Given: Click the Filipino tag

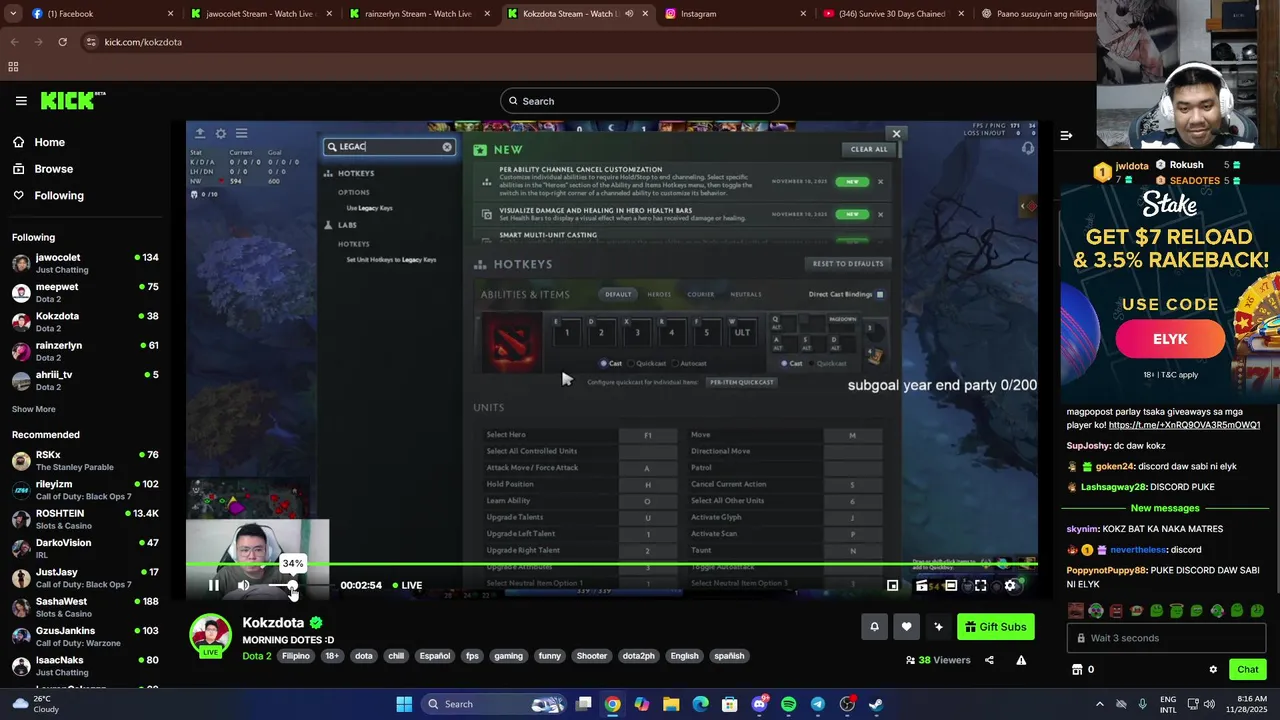Looking at the screenshot, I should [x=295, y=656].
